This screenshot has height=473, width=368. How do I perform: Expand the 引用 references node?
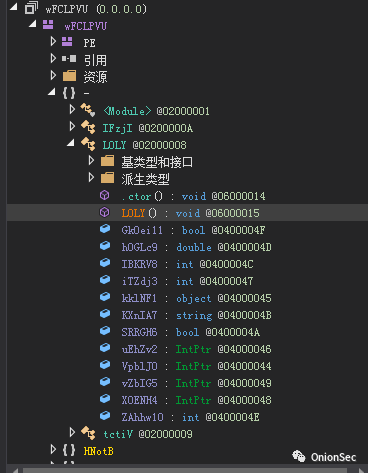53,58
